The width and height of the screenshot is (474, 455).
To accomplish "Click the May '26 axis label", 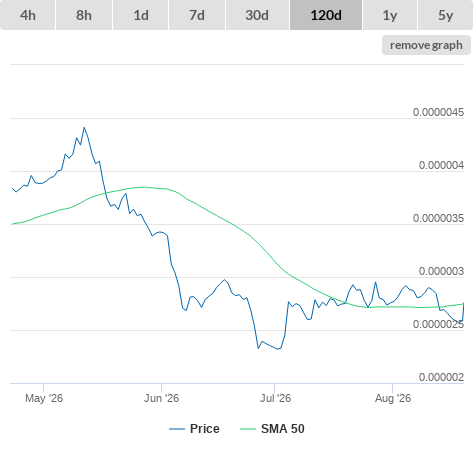I will pyautogui.click(x=44, y=398).
